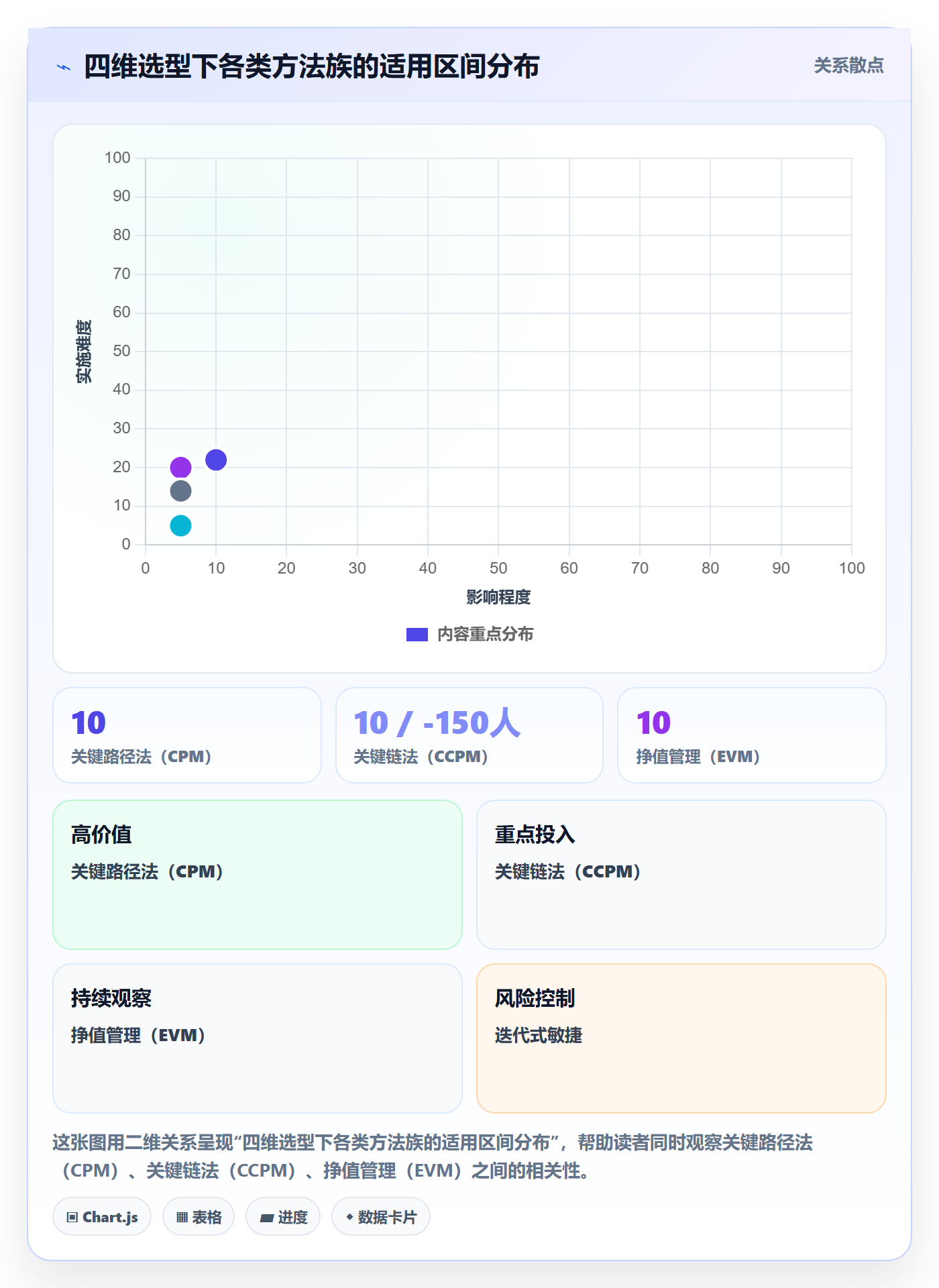
Task: Click the chart title 四维选型下各类方法族的适用区间分布
Action: [312, 67]
